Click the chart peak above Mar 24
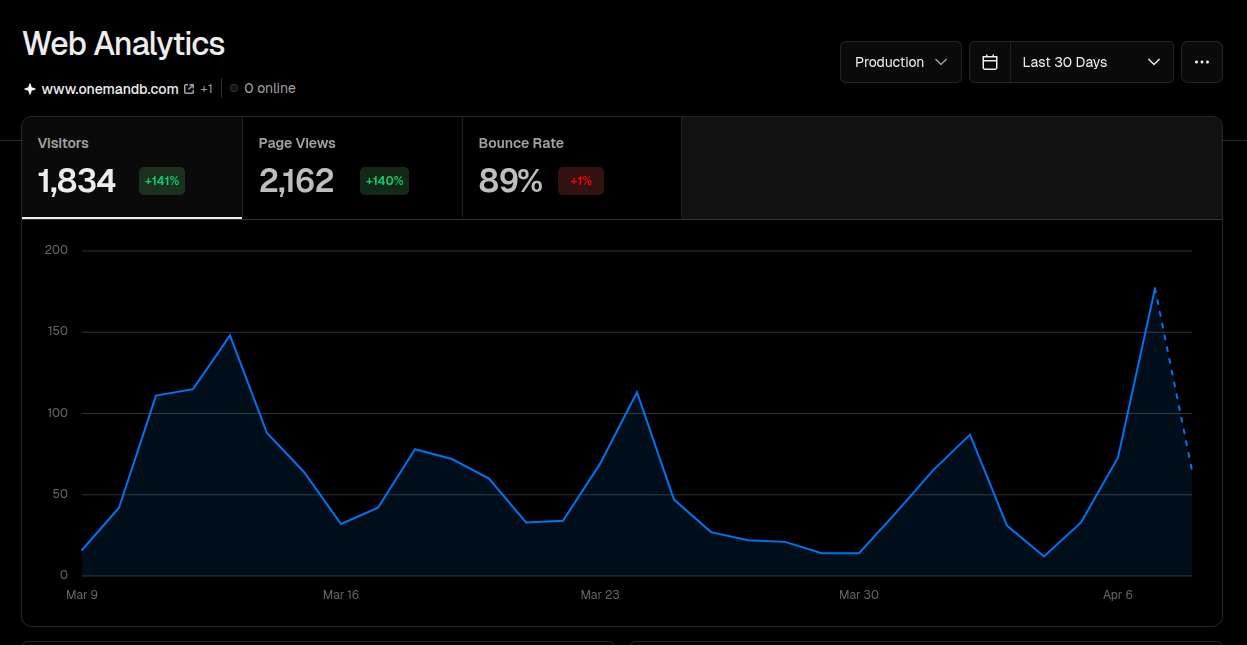Viewport: 1247px width, 645px height. tap(637, 392)
